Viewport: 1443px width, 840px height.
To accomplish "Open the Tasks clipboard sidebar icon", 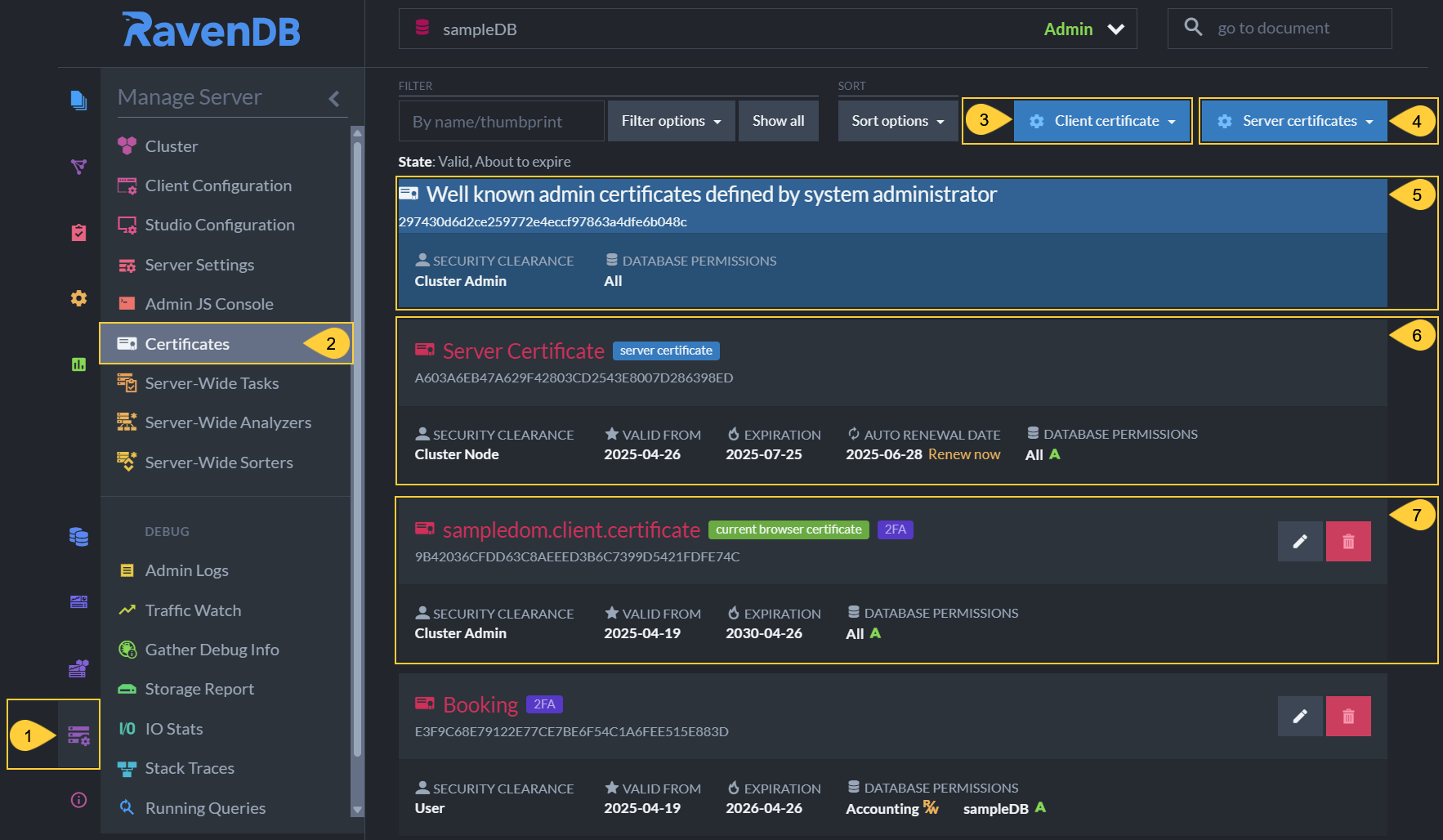I will pos(78,233).
